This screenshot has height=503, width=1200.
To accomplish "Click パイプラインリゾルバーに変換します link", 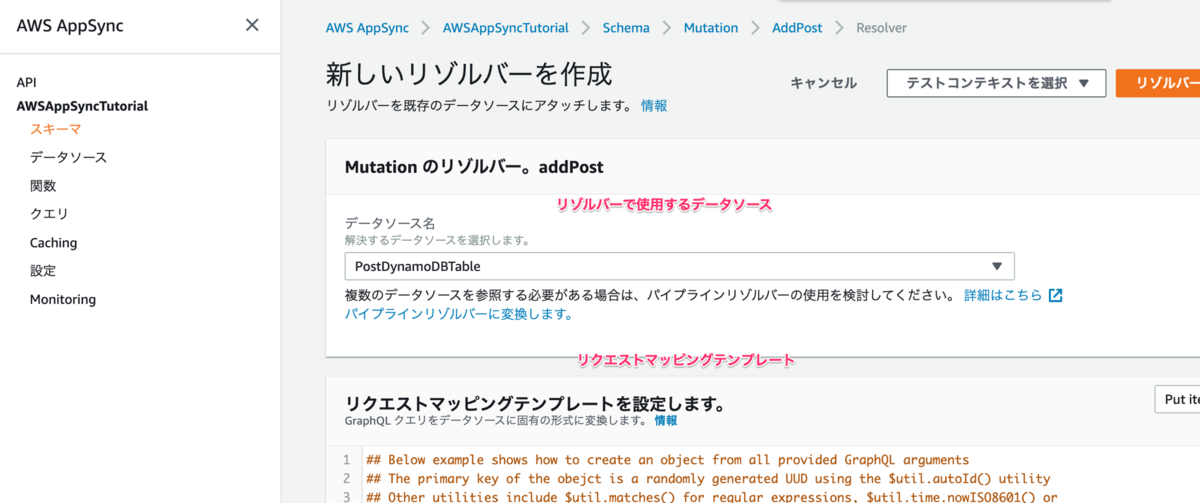I will pyautogui.click(x=459, y=314).
